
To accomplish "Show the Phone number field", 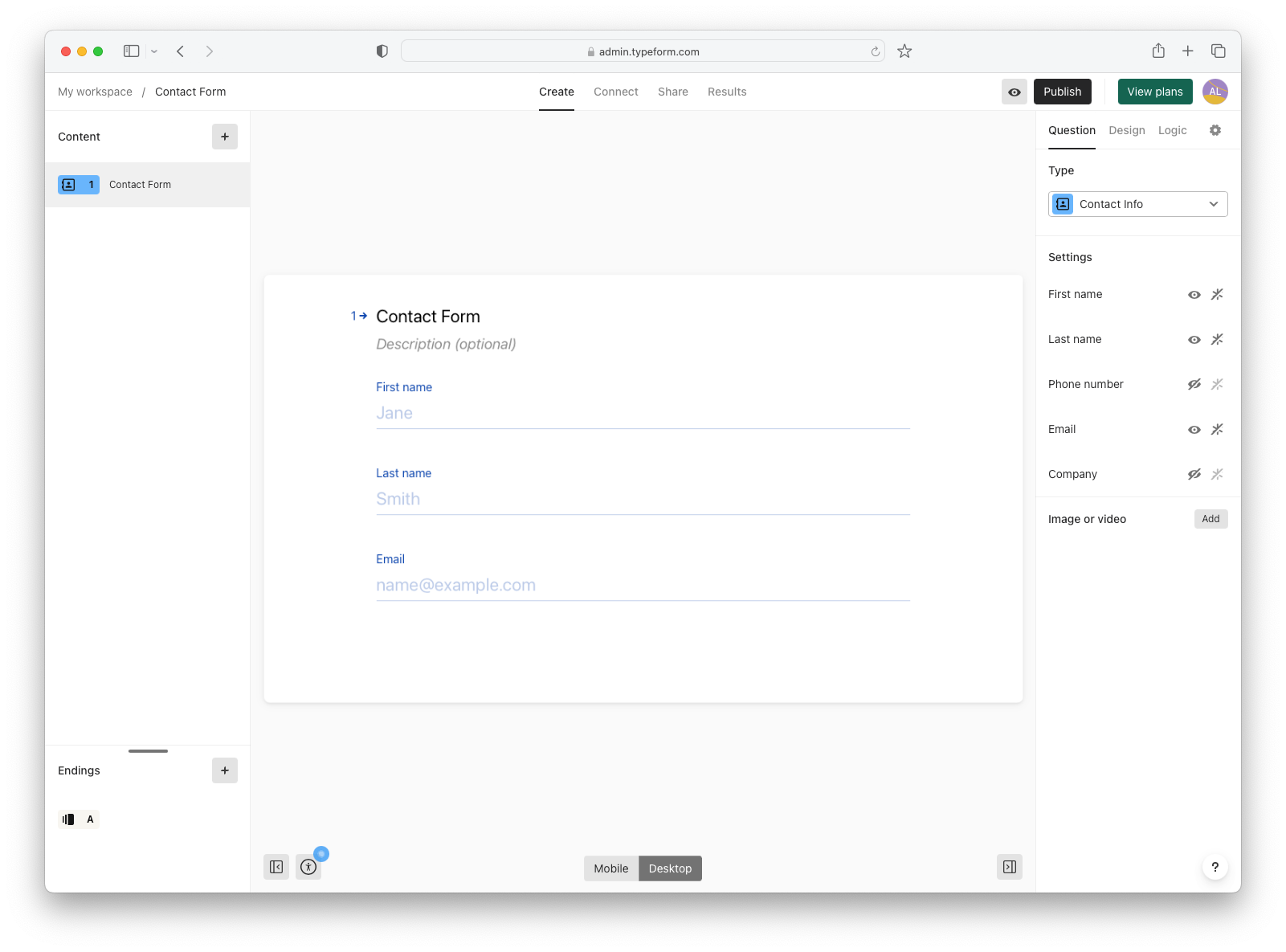I will tap(1194, 385).
